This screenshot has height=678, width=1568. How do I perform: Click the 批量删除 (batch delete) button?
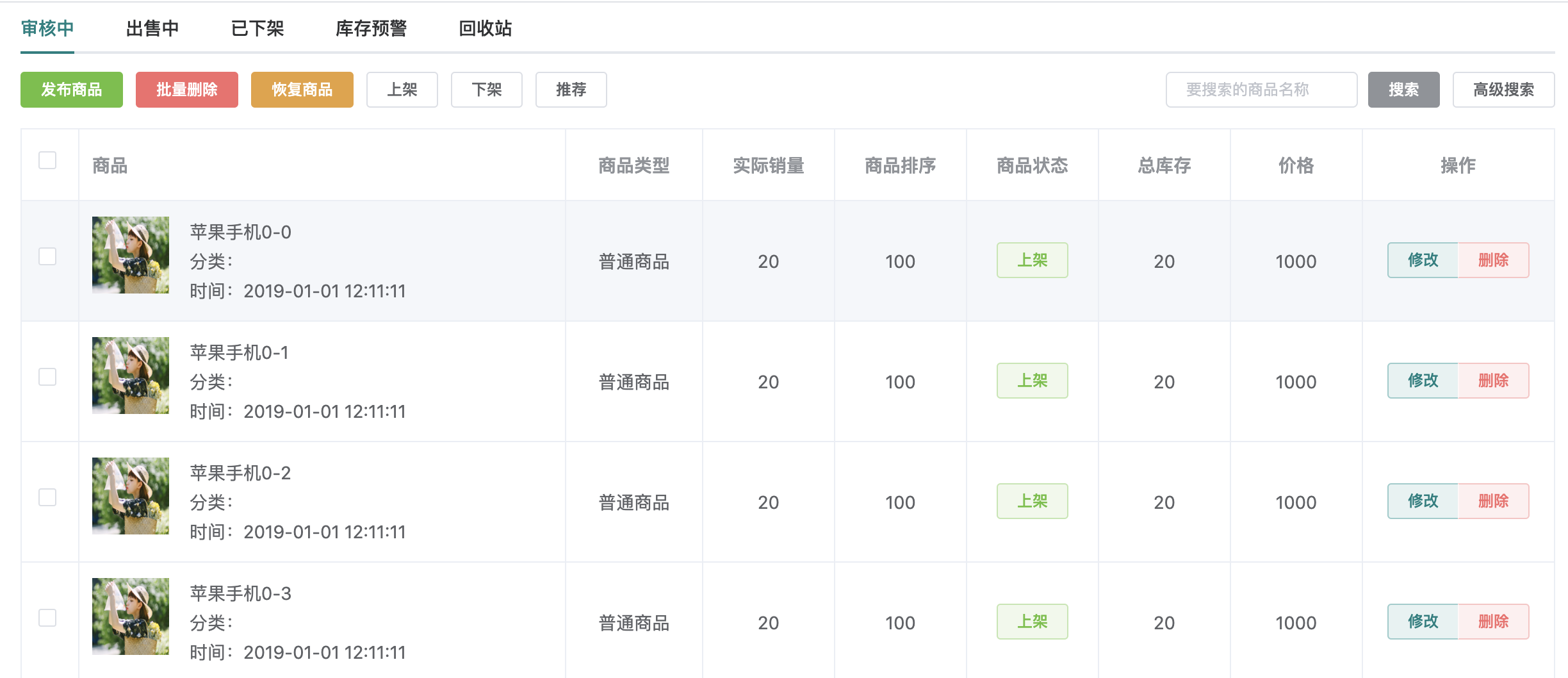coord(186,90)
